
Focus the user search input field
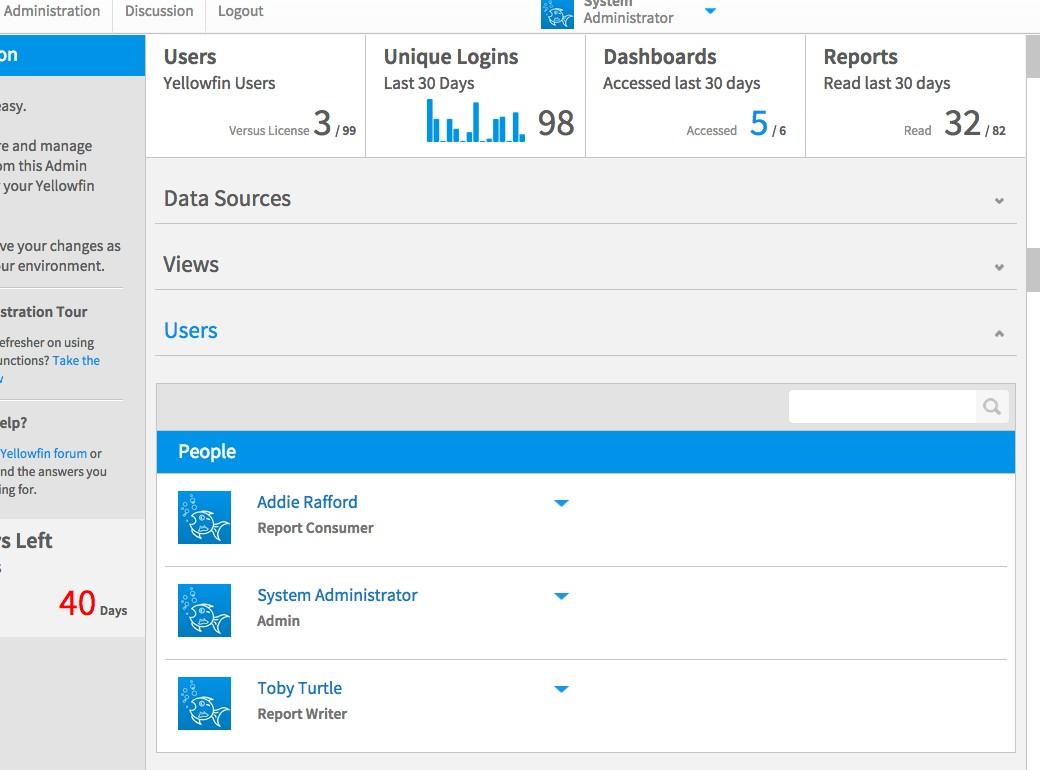(x=882, y=406)
